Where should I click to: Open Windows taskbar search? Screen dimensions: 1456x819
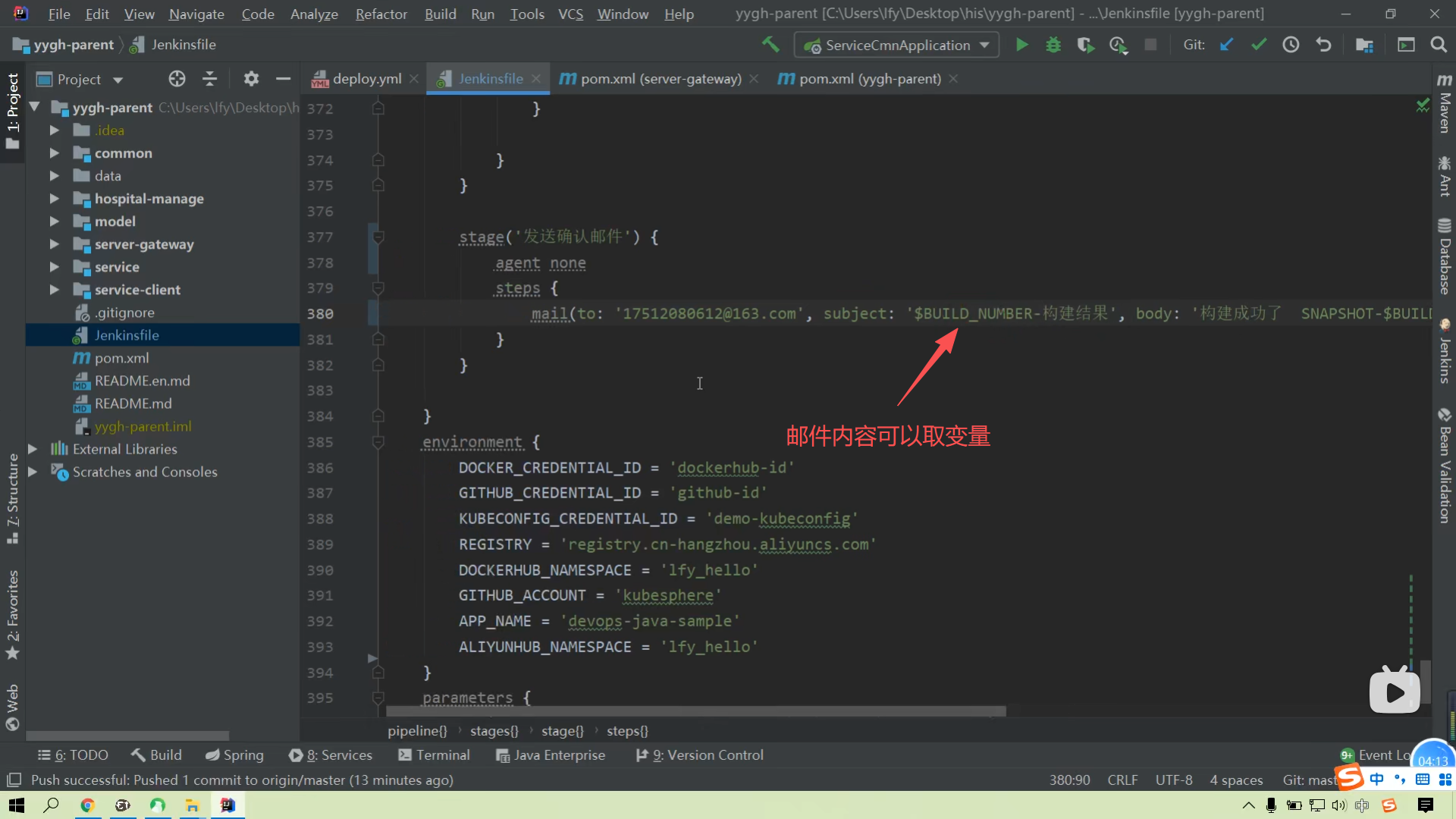[x=51, y=805]
